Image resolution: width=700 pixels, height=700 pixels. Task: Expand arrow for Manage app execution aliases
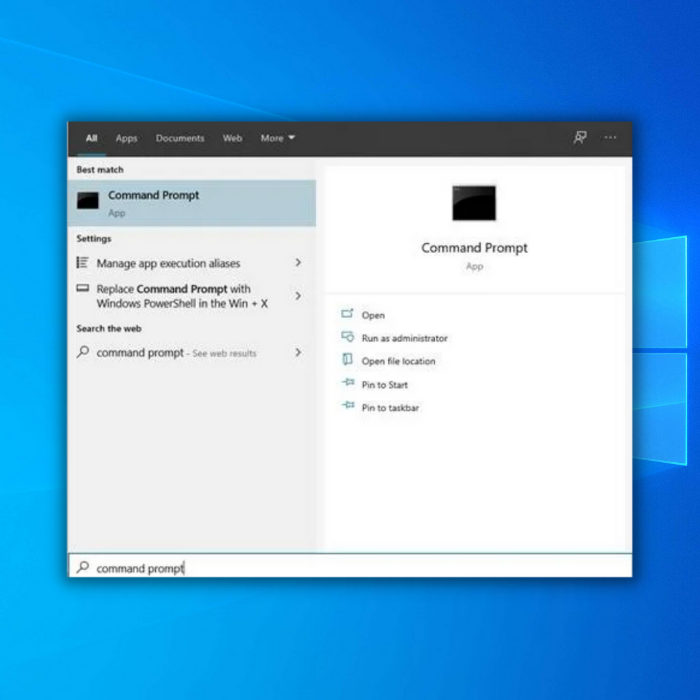pyautogui.click(x=298, y=262)
